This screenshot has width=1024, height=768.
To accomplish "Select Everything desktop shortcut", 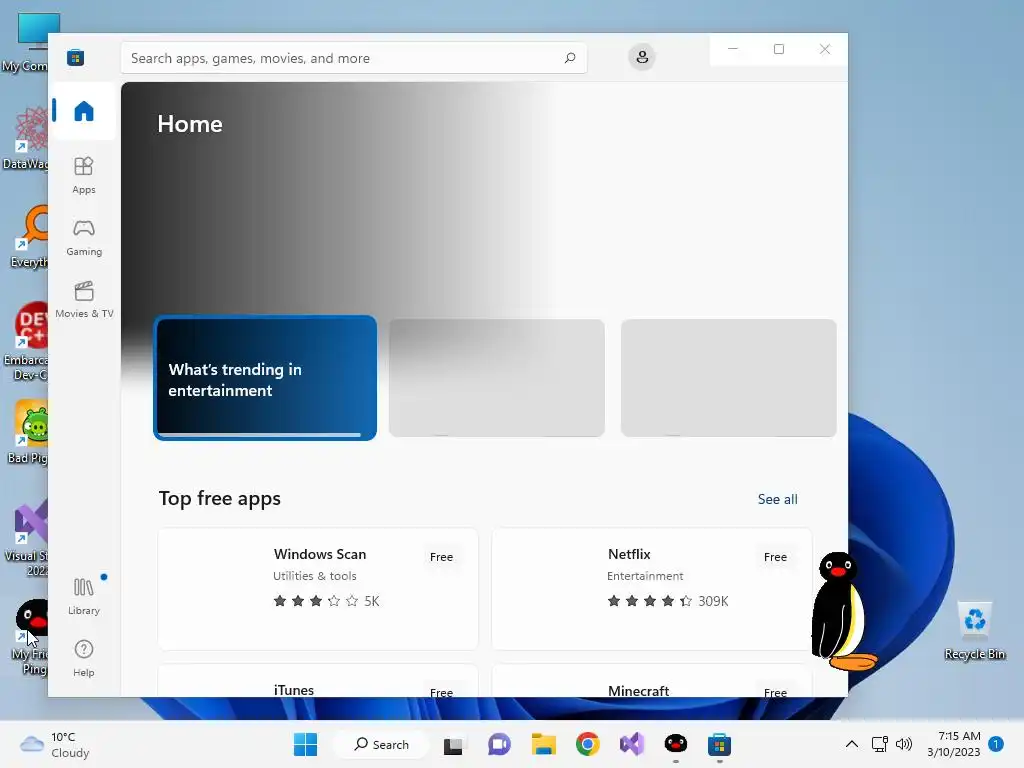I will coord(30,236).
